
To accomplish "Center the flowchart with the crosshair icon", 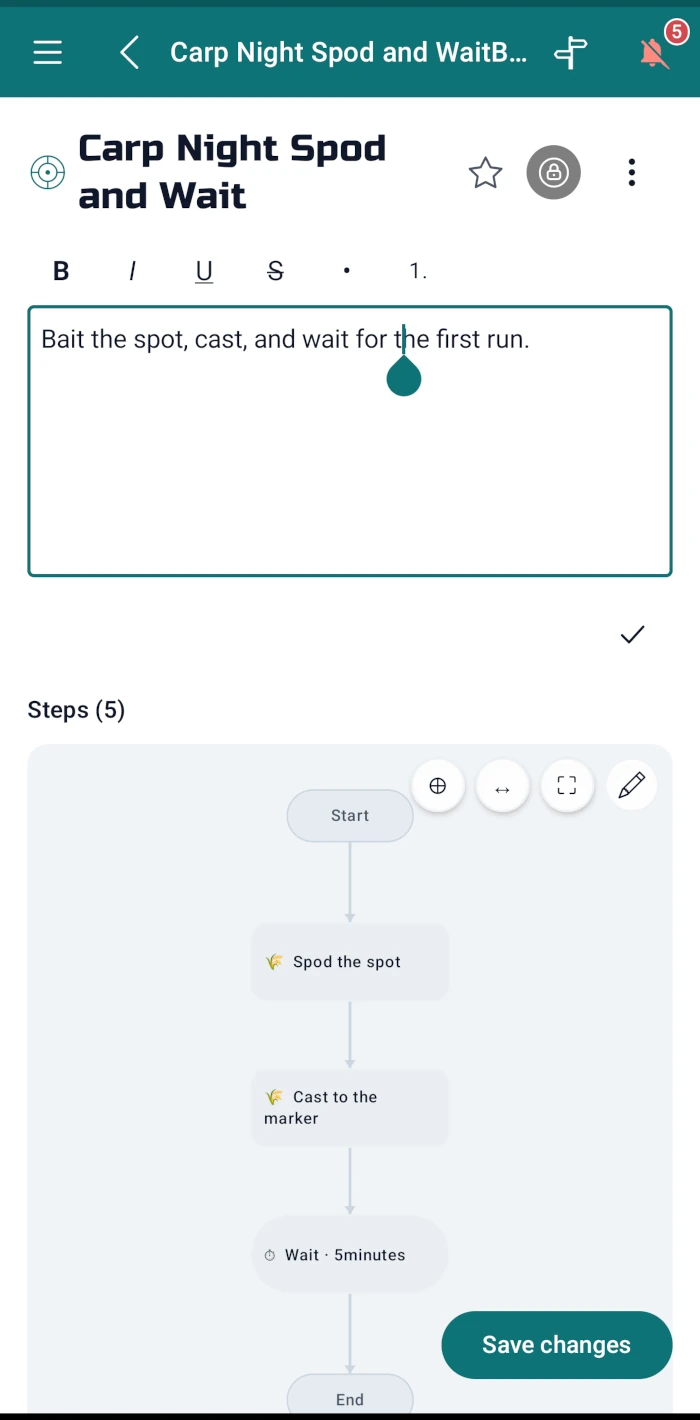I will [438, 786].
